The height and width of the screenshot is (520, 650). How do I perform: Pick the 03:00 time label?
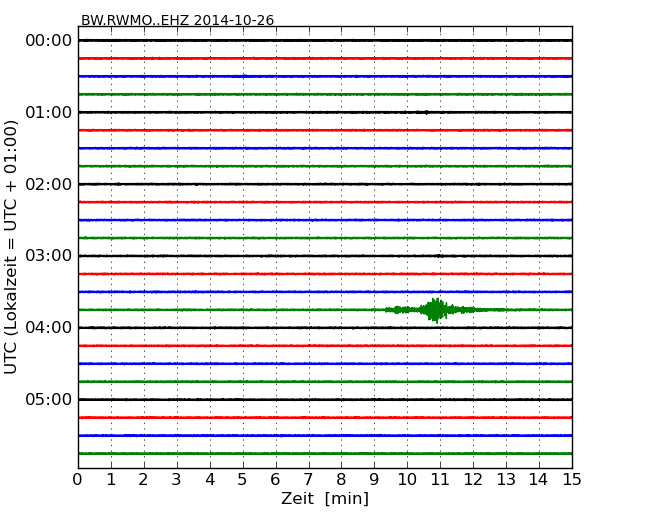click(x=49, y=256)
